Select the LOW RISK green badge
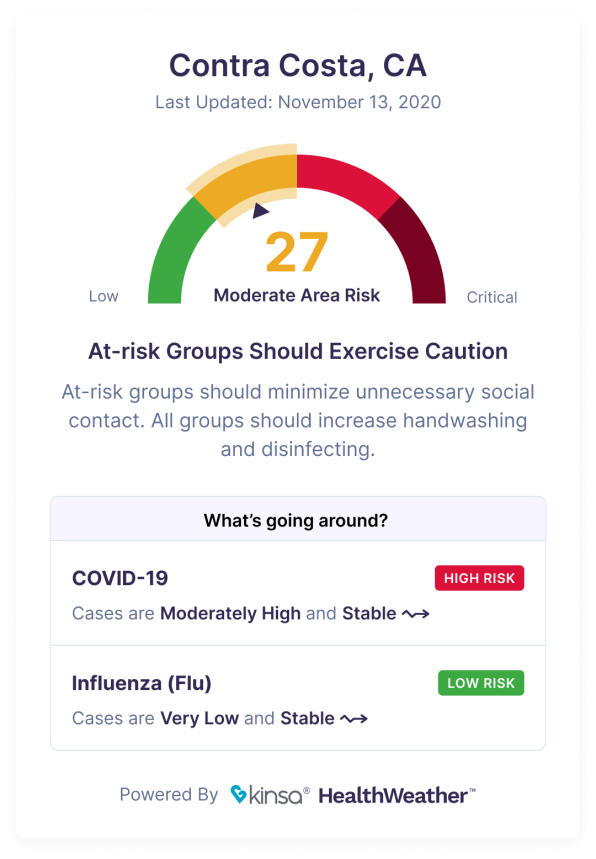 tap(481, 683)
